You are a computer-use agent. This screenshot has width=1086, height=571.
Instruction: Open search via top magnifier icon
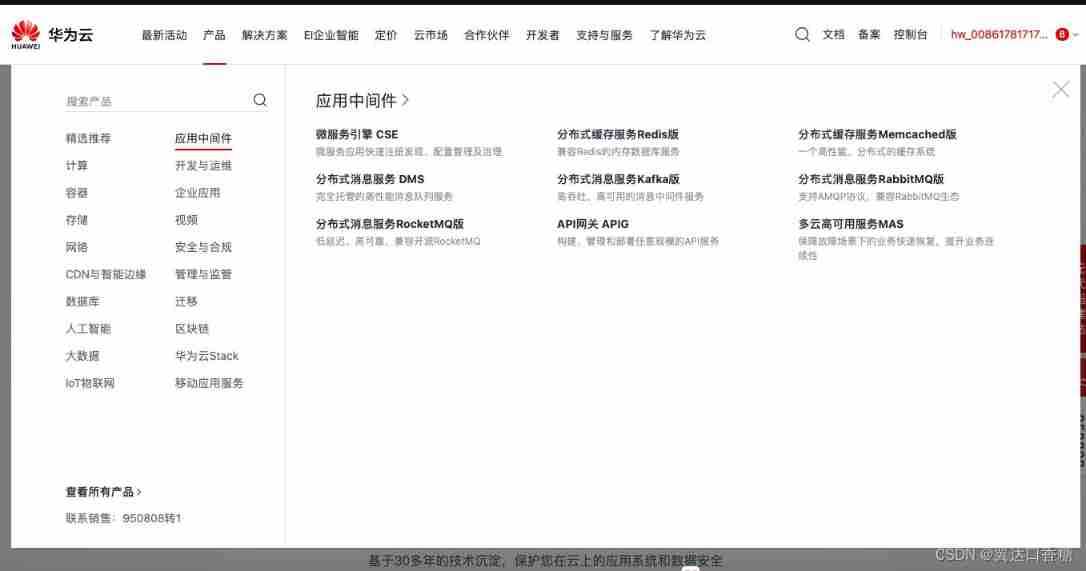pos(802,35)
